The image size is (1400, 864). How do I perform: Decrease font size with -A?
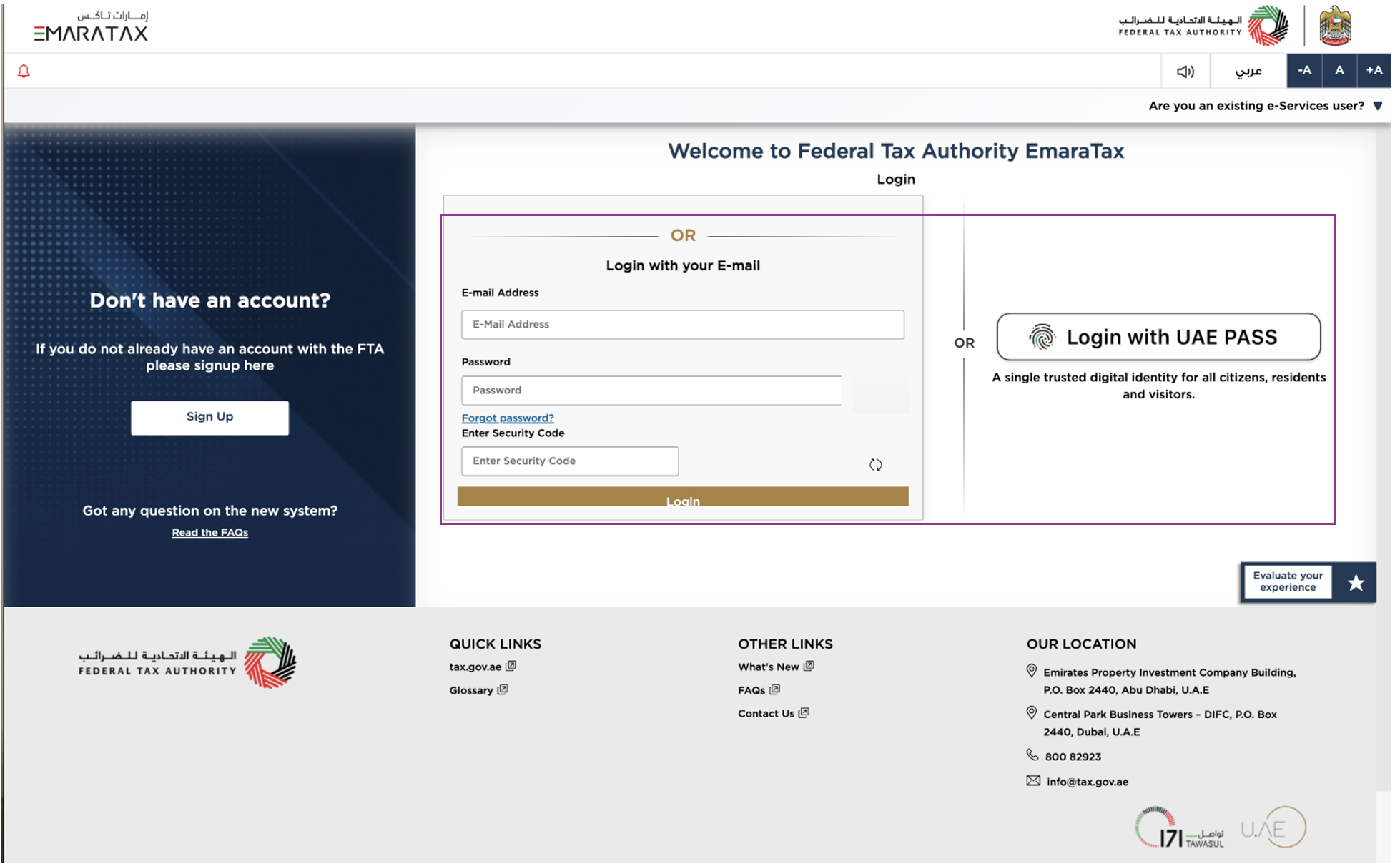tap(1304, 71)
